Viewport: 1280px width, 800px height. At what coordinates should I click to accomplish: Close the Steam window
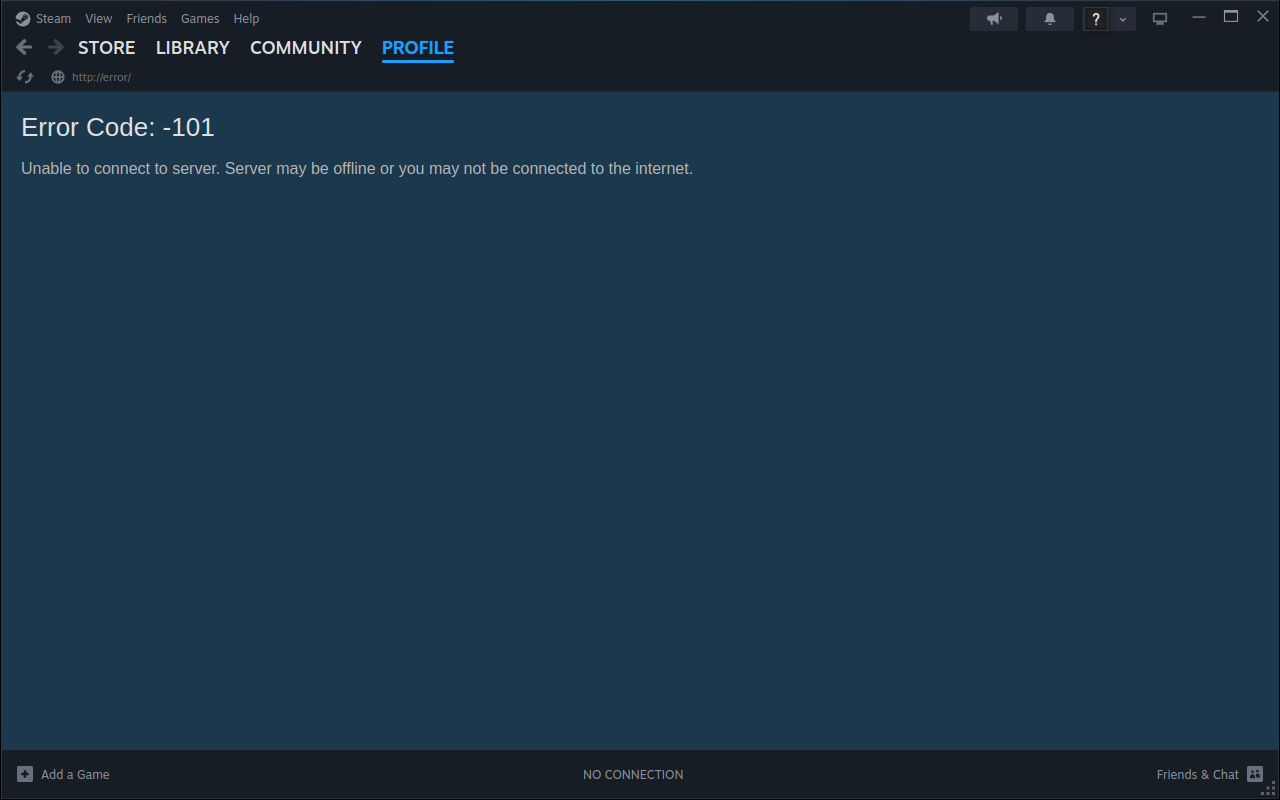[1263, 17]
